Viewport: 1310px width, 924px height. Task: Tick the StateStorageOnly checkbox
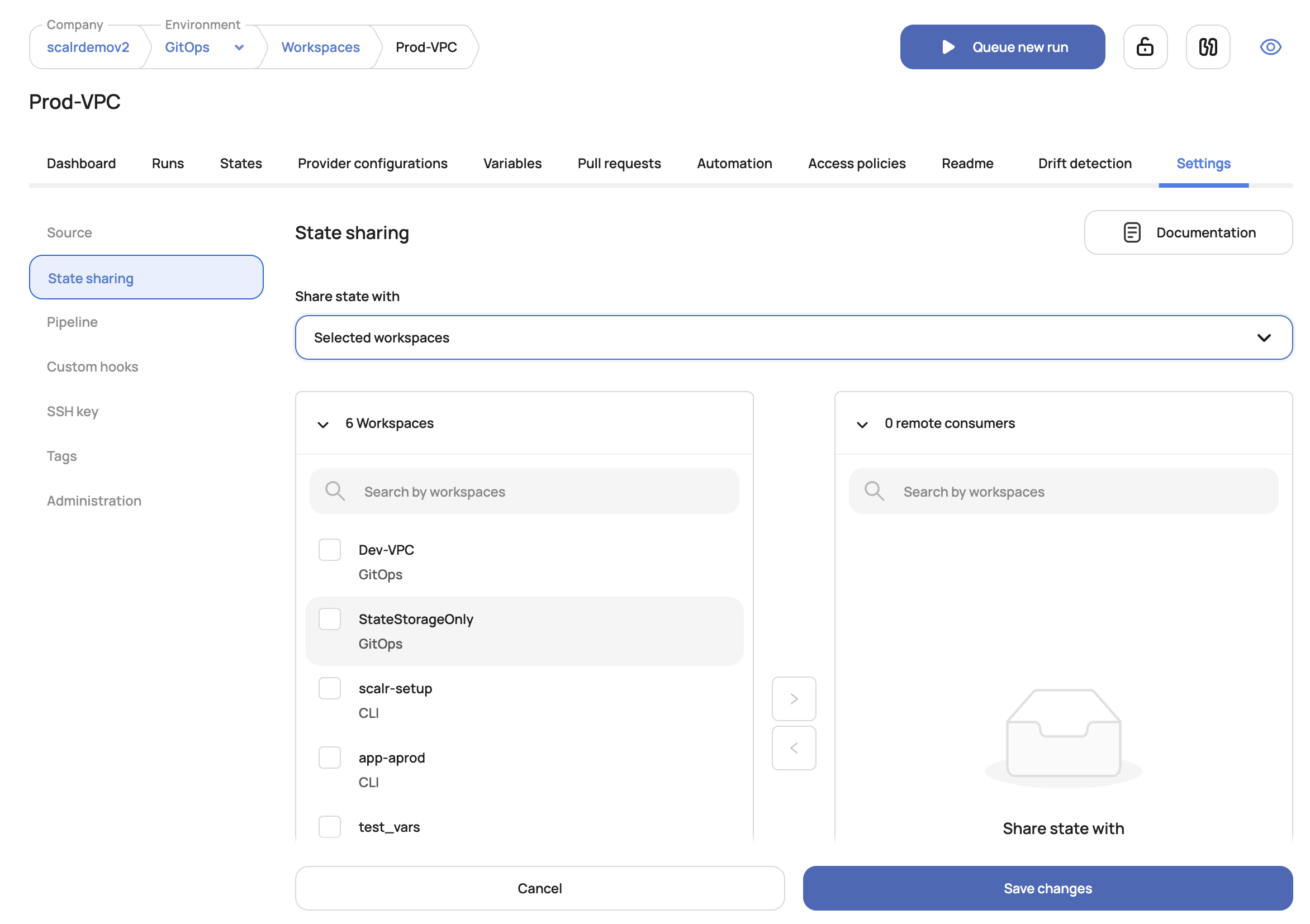coord(329,618)
